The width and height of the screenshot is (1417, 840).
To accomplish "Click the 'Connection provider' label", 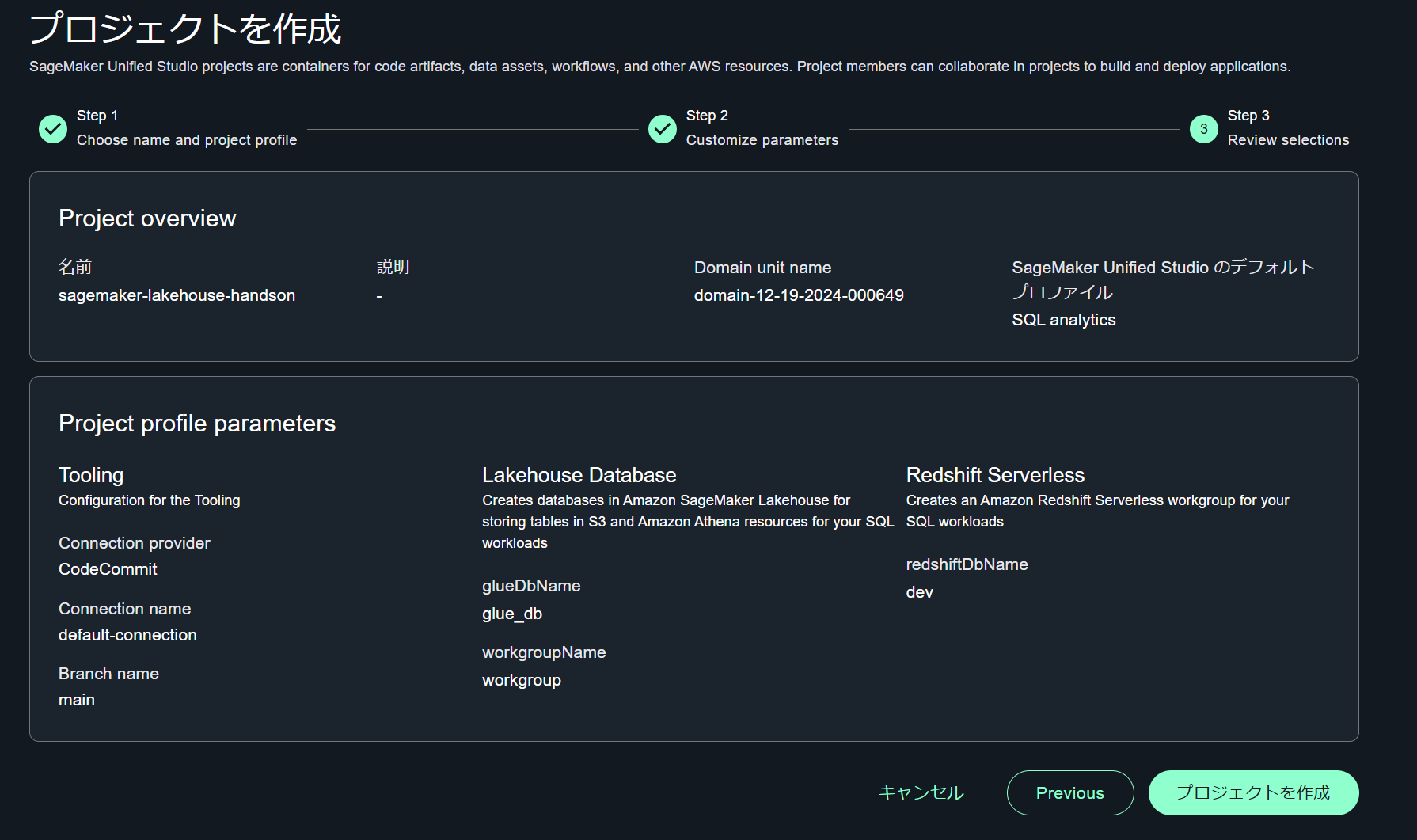I will pos(135,543).
